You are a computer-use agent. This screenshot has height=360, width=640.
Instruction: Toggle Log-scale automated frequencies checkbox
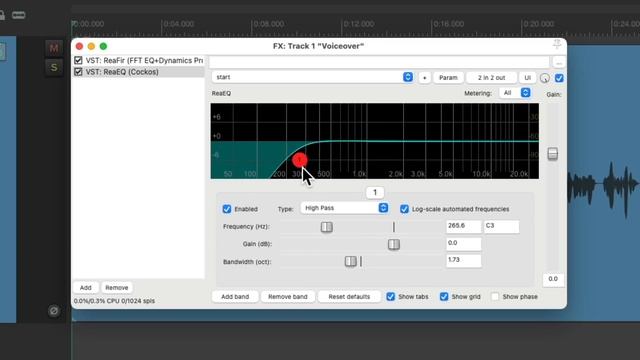[x=404, y=209]
